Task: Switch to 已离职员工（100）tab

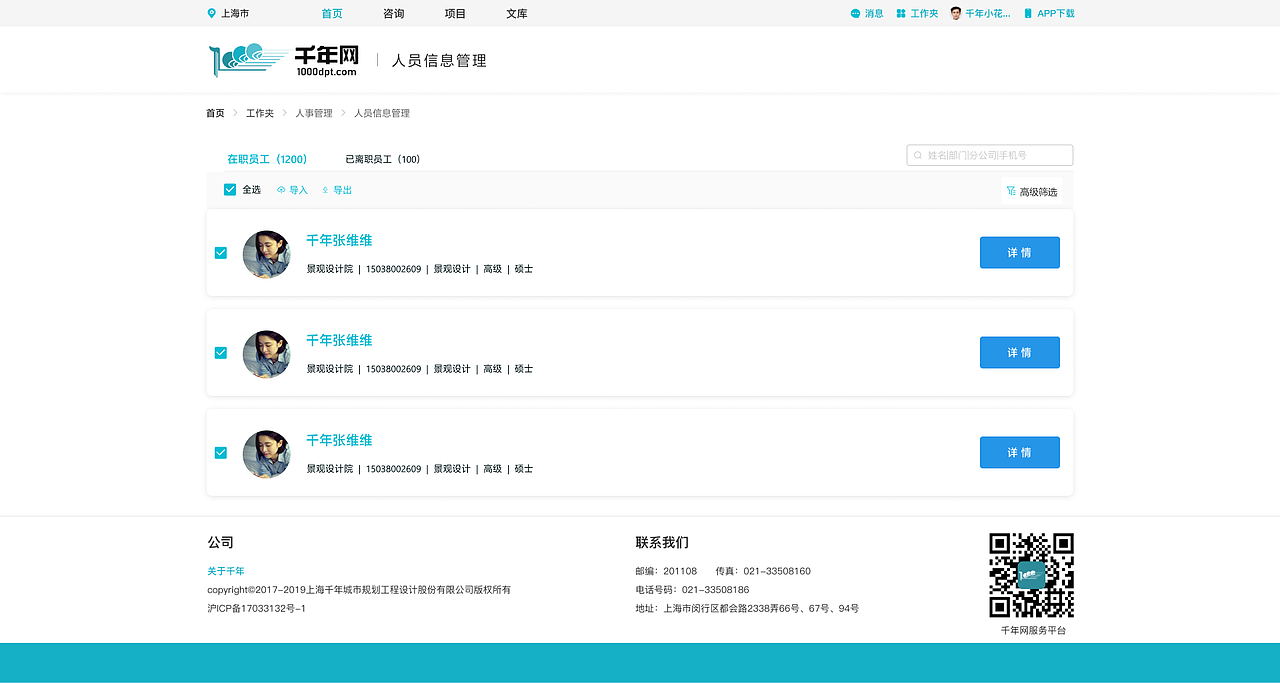Action: click(x=383, y=159)
